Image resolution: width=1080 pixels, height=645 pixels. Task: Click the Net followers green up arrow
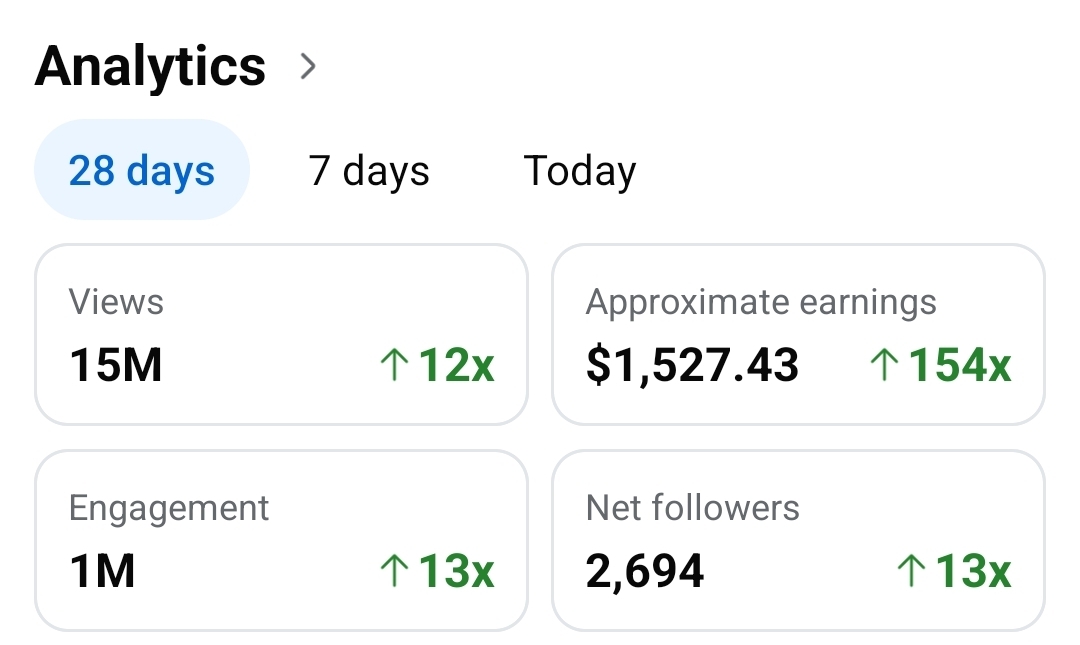pyautogui.click(x=911, y=571)
